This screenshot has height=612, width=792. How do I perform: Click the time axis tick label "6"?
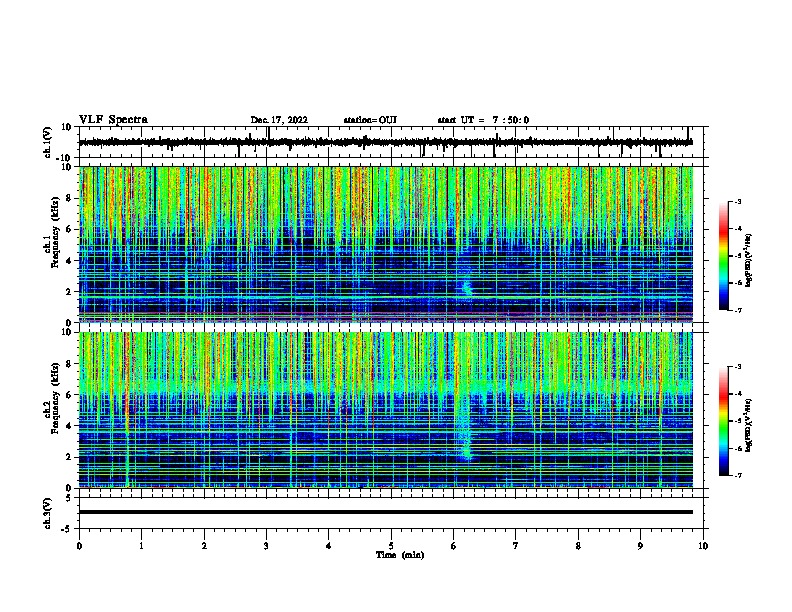click(x=454, y=546)
